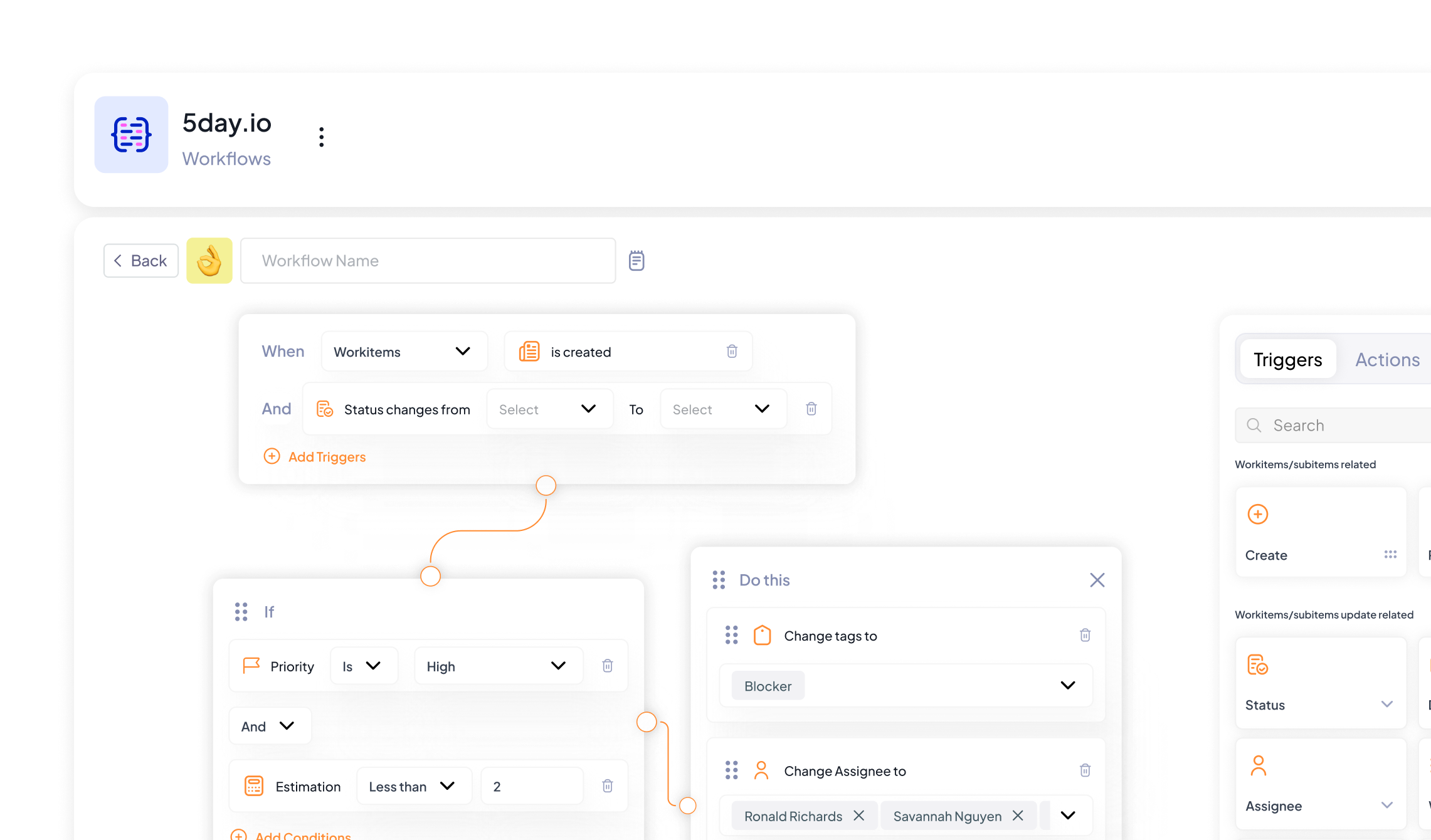The height and width of the screenshot is (840, 1431).
Task: Click the Estimation value field showing 2
Action: pyautogui.click(x=532, y=787)
